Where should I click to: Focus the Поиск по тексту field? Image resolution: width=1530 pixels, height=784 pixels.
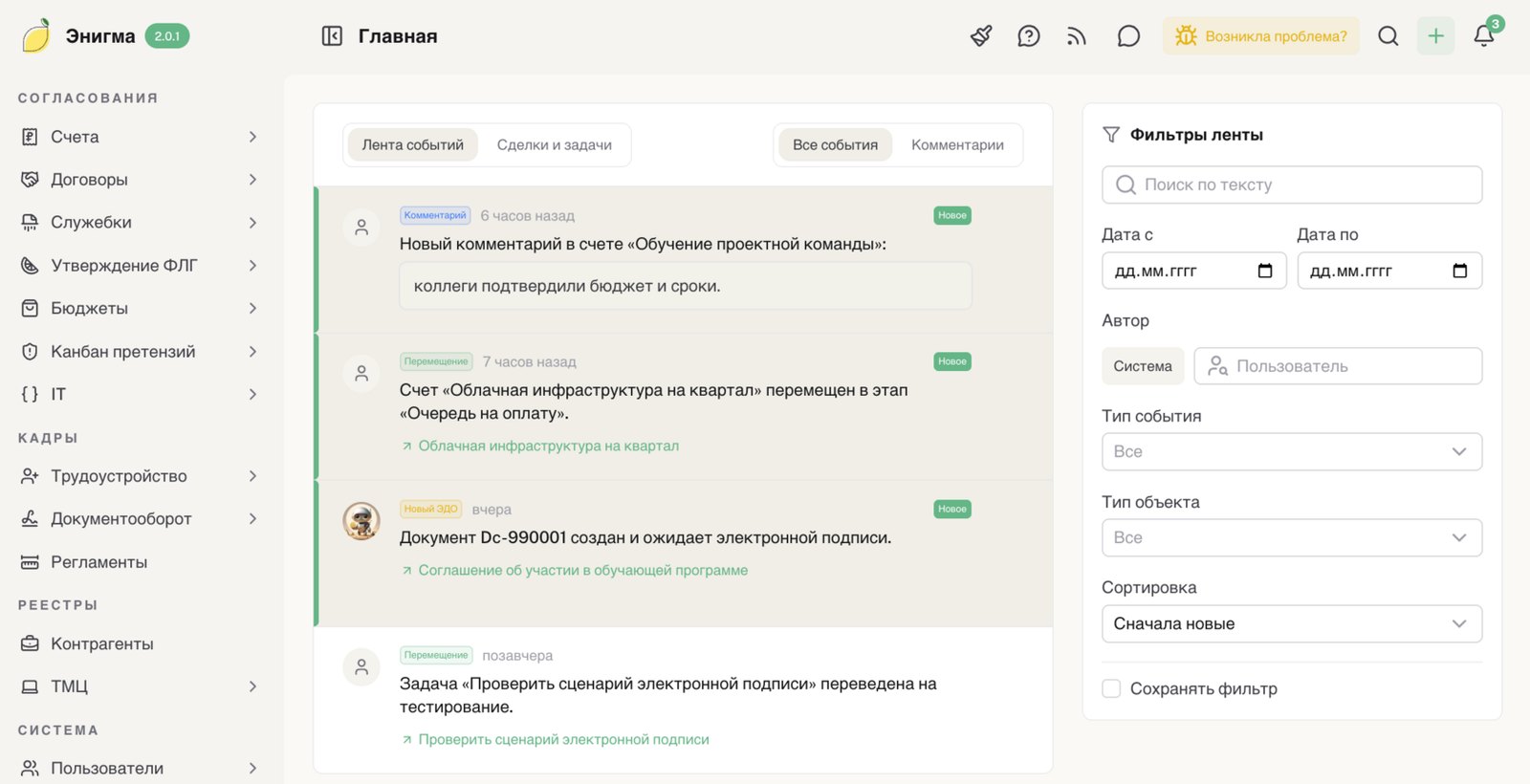pyautogui.click(x=1292, y=185)
